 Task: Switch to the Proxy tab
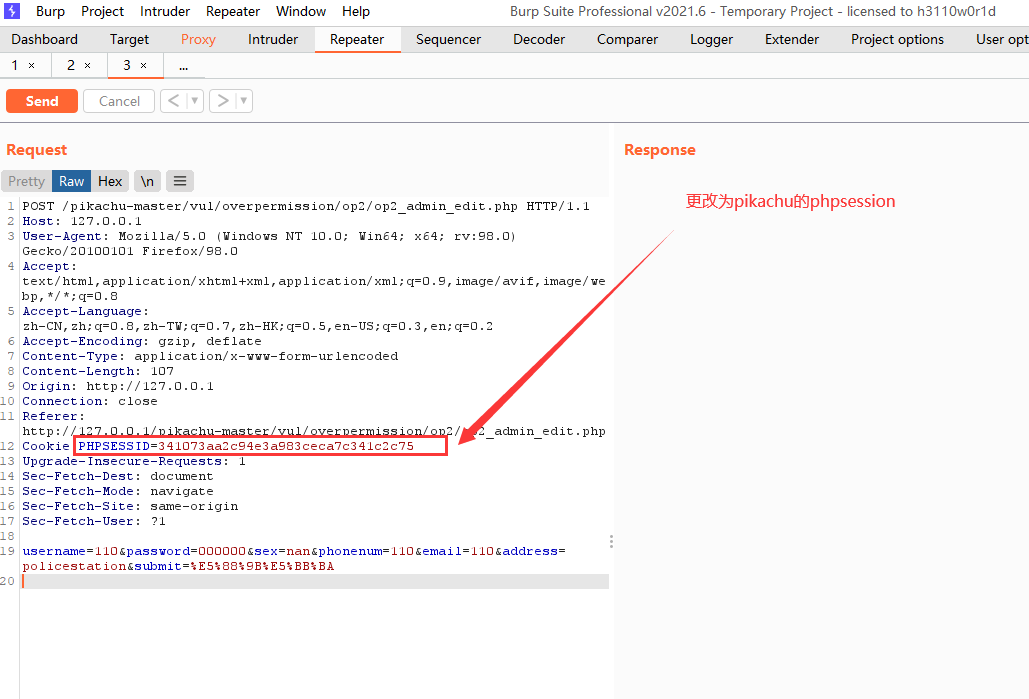click(198, 39)
